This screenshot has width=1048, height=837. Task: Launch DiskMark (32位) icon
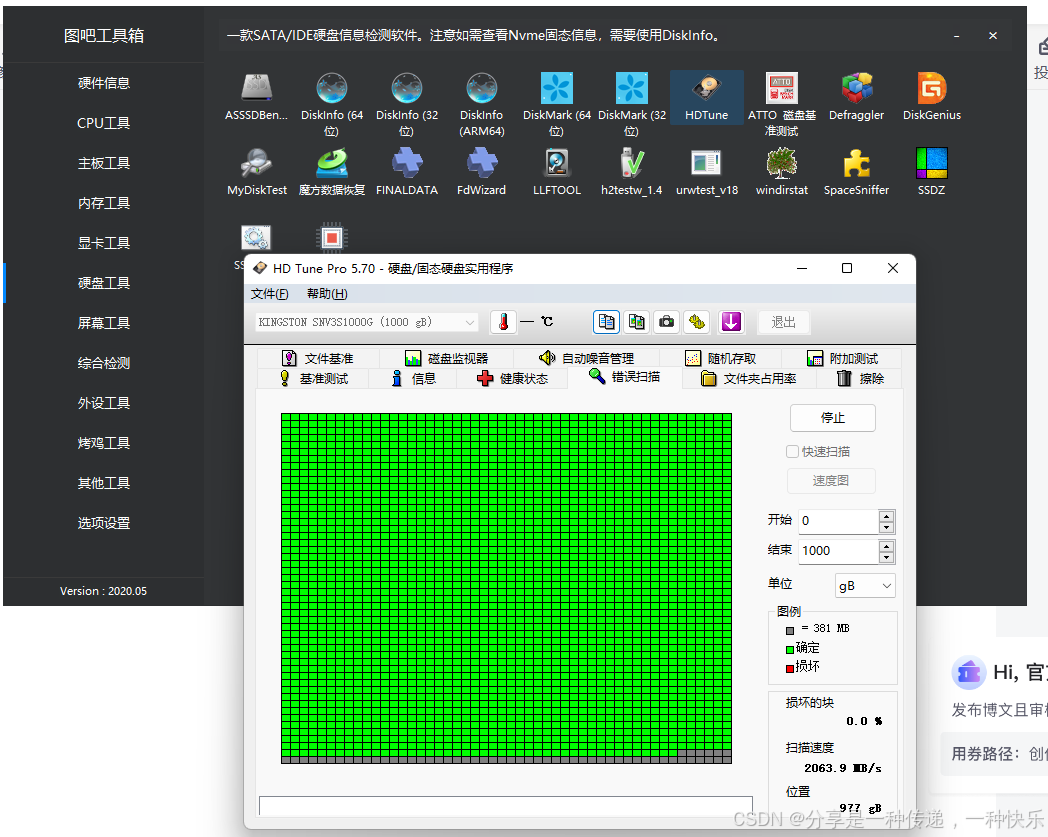pyautogui.click(x=632, y=88)
